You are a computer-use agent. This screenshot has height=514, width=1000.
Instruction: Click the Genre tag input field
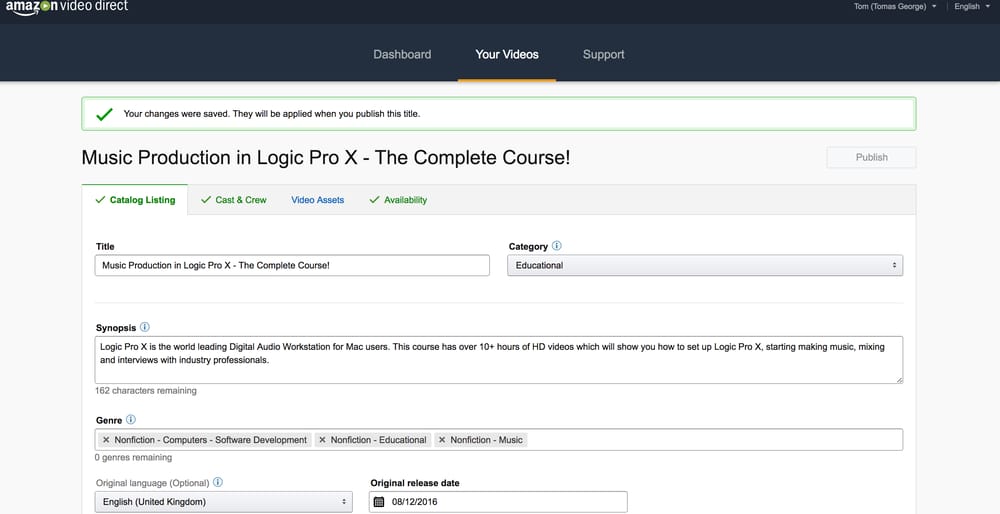499,439
